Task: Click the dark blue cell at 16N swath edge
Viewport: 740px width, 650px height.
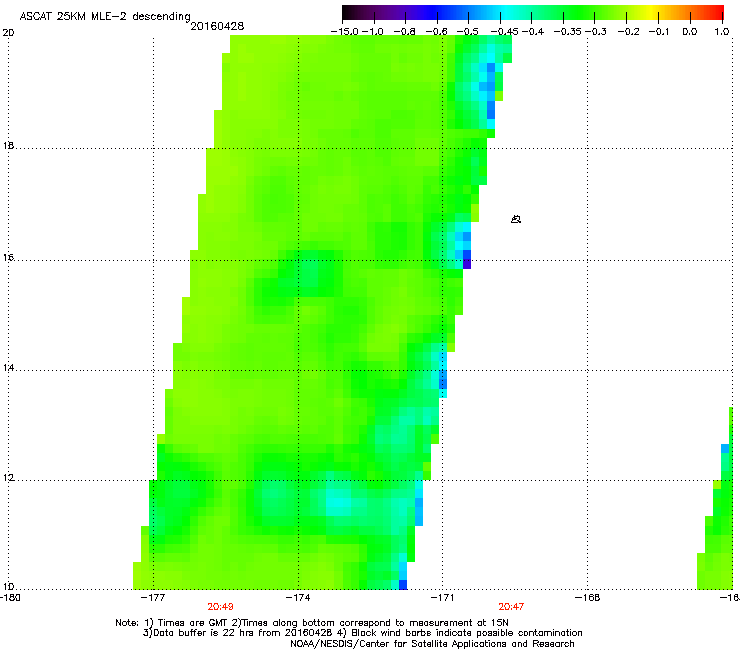Action: 467,260
